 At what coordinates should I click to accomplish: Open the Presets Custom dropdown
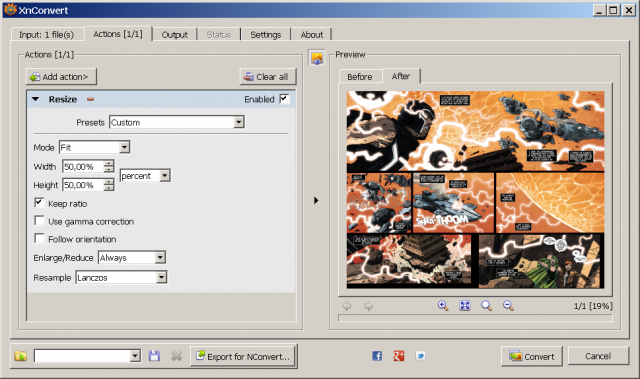pyautogui.click(x=177, y=122)
